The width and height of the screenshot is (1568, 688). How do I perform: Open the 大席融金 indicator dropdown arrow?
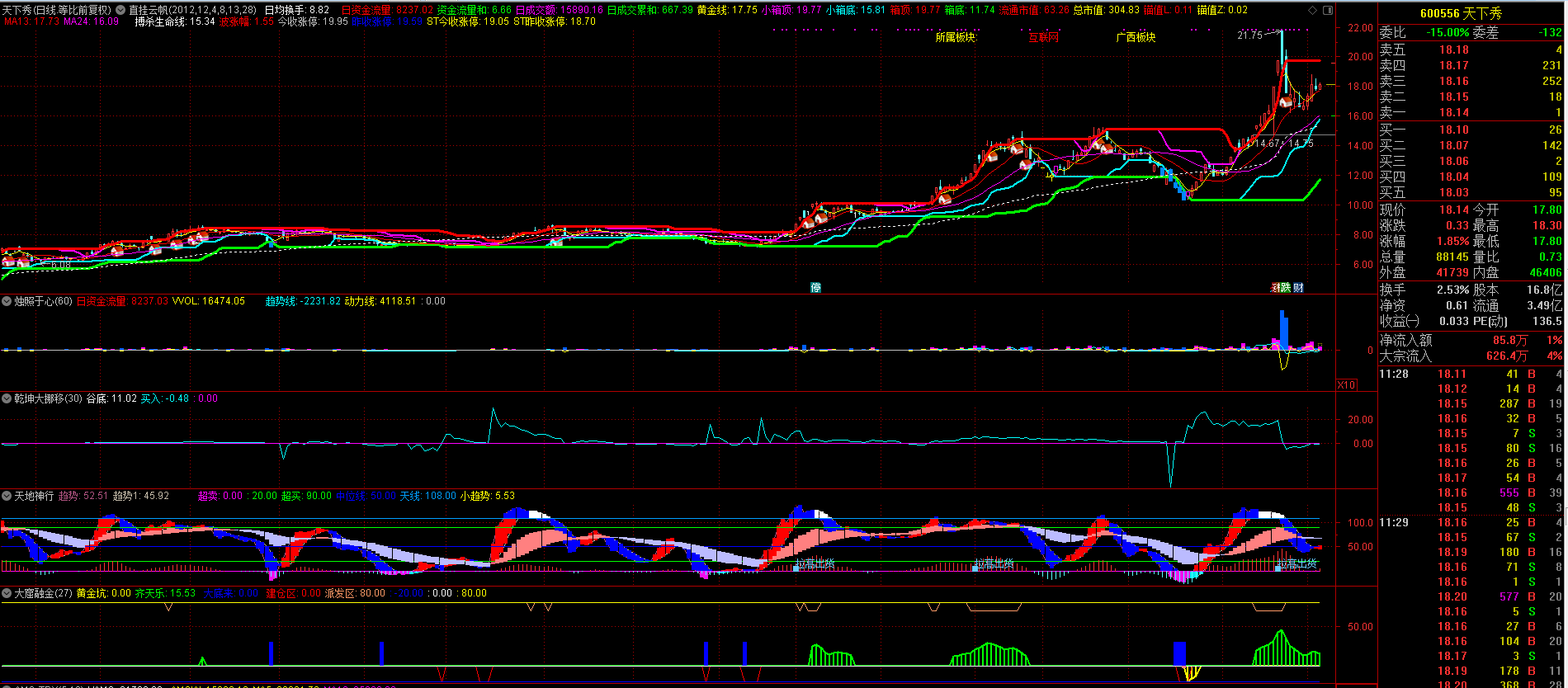pos(7,593)
